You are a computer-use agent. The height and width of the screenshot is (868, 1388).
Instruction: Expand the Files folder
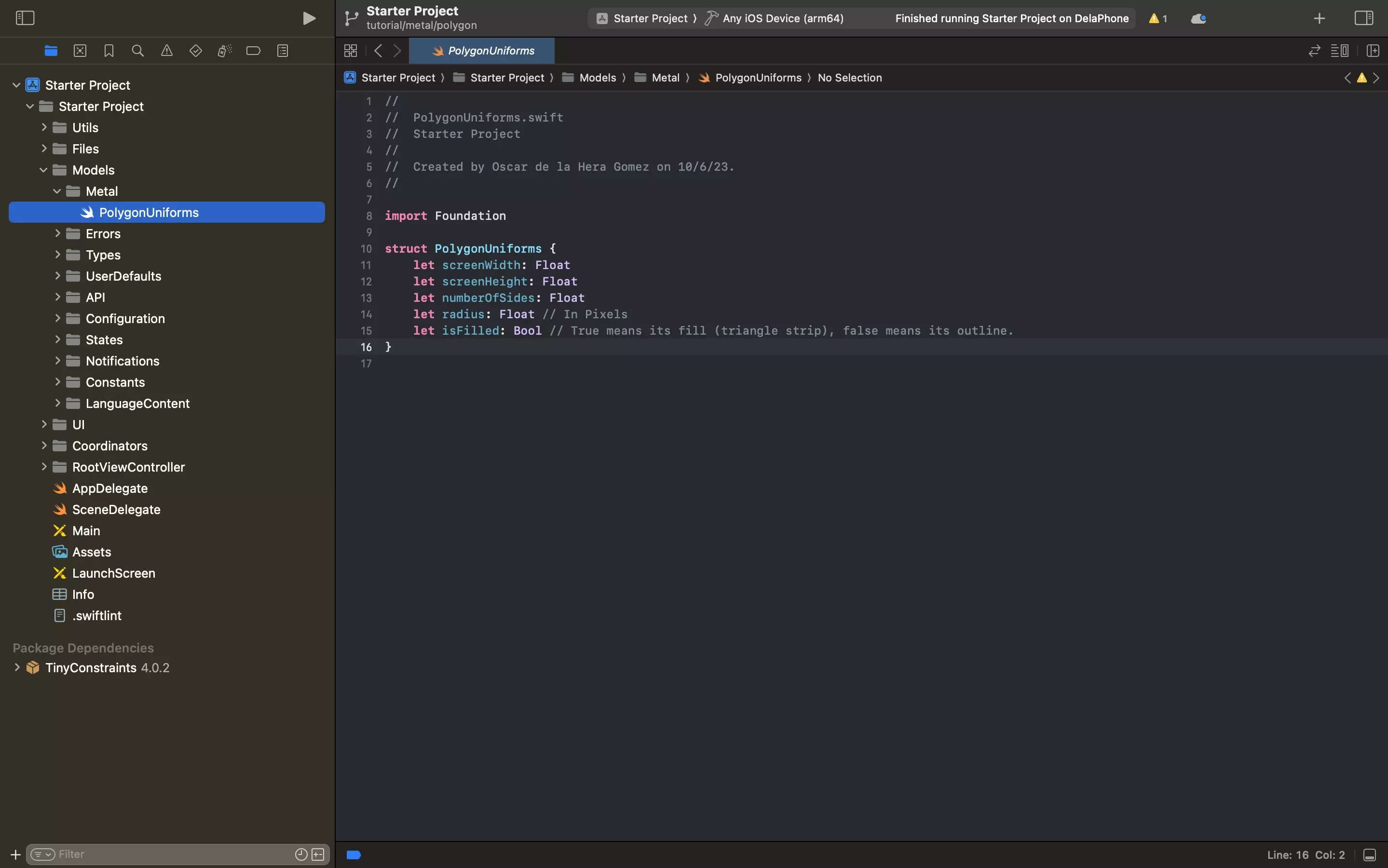[x=43, y=149]
